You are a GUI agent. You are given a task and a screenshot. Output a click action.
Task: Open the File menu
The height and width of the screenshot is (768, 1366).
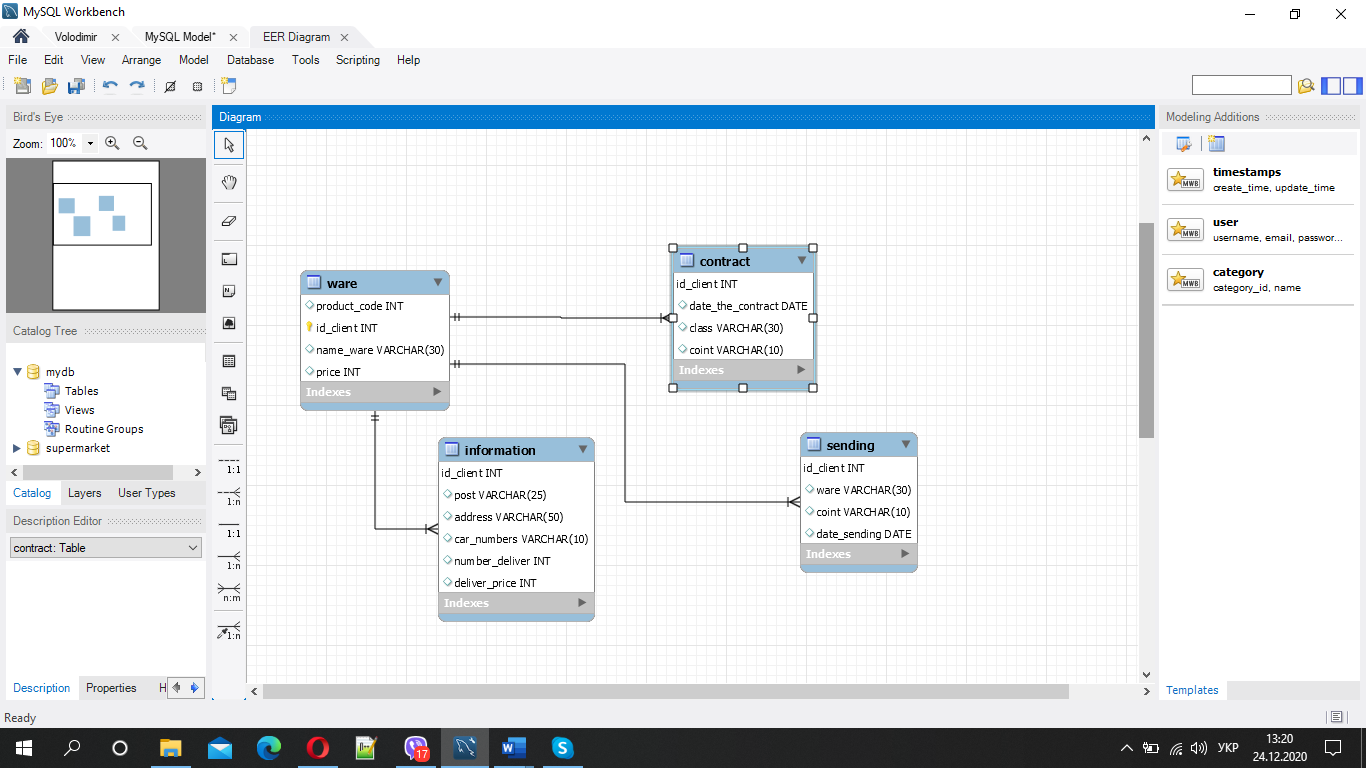point(17,60)
